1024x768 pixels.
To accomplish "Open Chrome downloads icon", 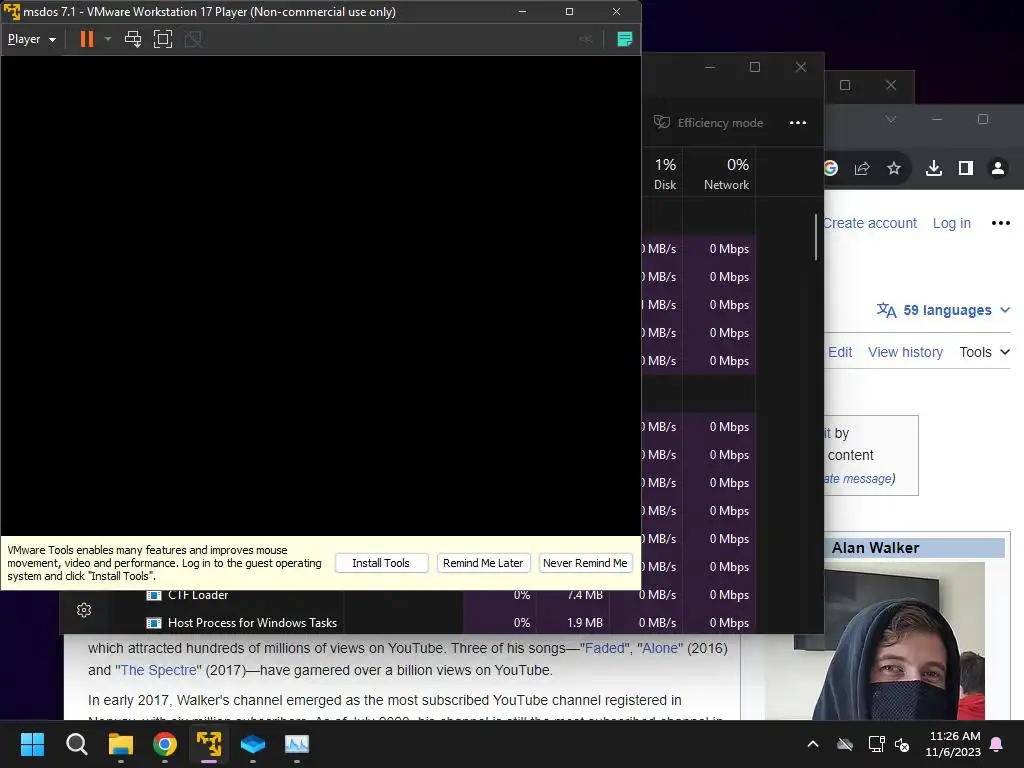I will pyautogui.click(x=934, y=168).
